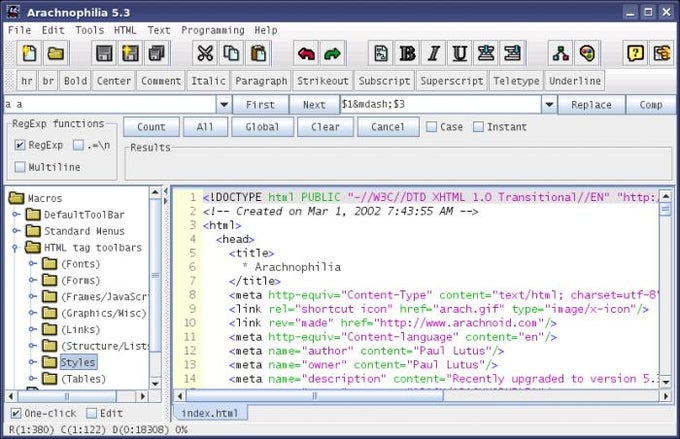Screen dimensions: 680x439
Task: Select the Styles folder in tree
Action: click(x=78, y=362)
